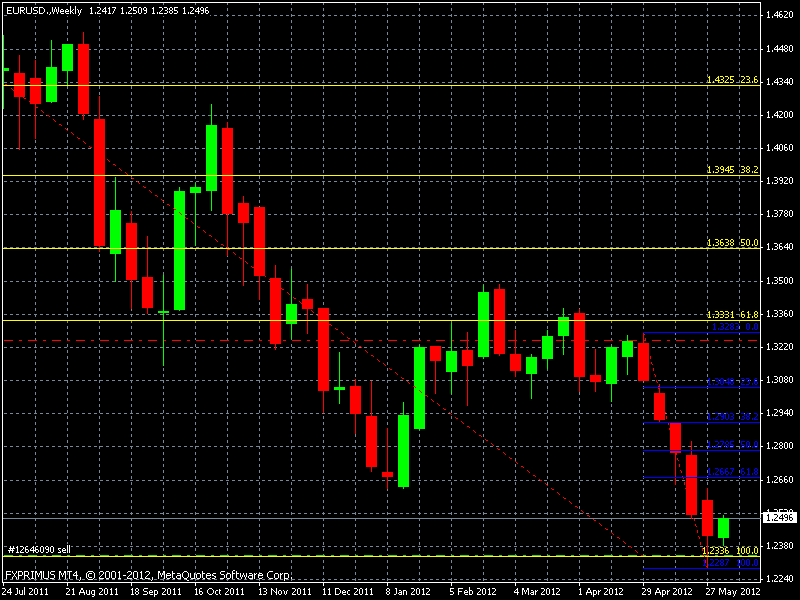Click the 1.2240 price scale value
The height and width of the screenshot is (600, 800).
pos(780,579)
